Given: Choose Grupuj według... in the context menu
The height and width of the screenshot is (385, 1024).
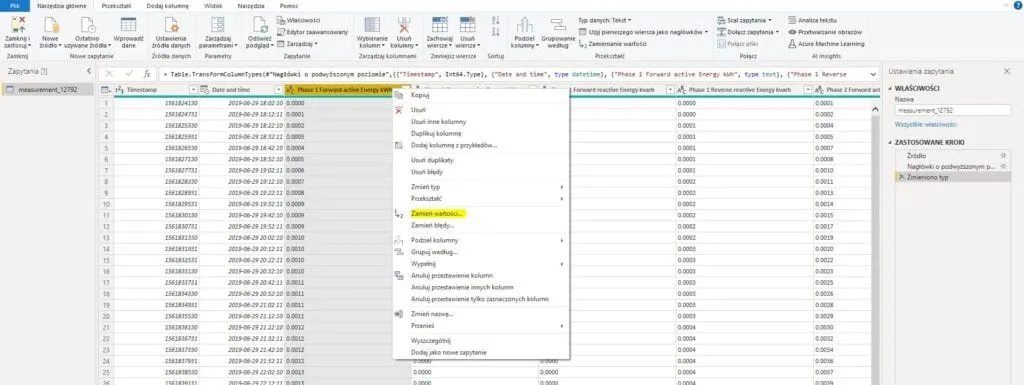Looking at the screenshot, I should [481, 252].
